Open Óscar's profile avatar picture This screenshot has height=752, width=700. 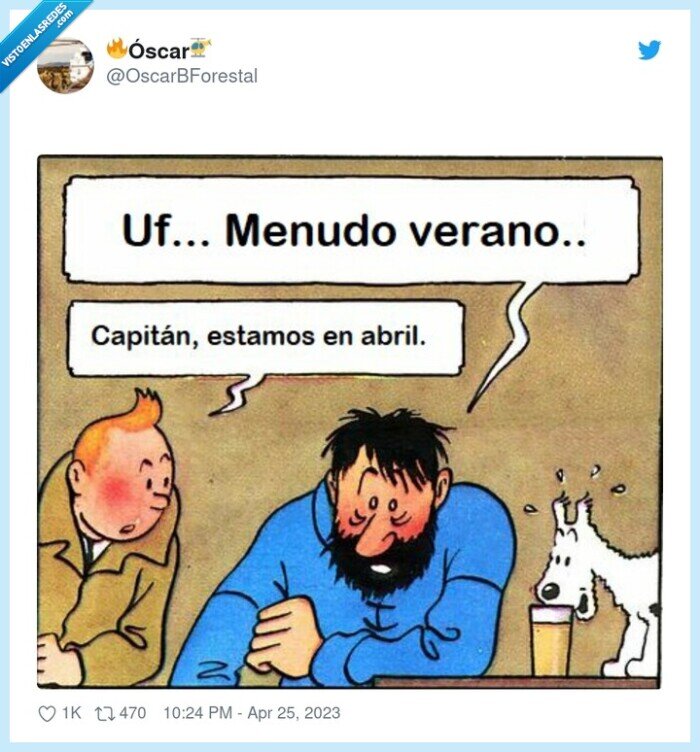66,66
